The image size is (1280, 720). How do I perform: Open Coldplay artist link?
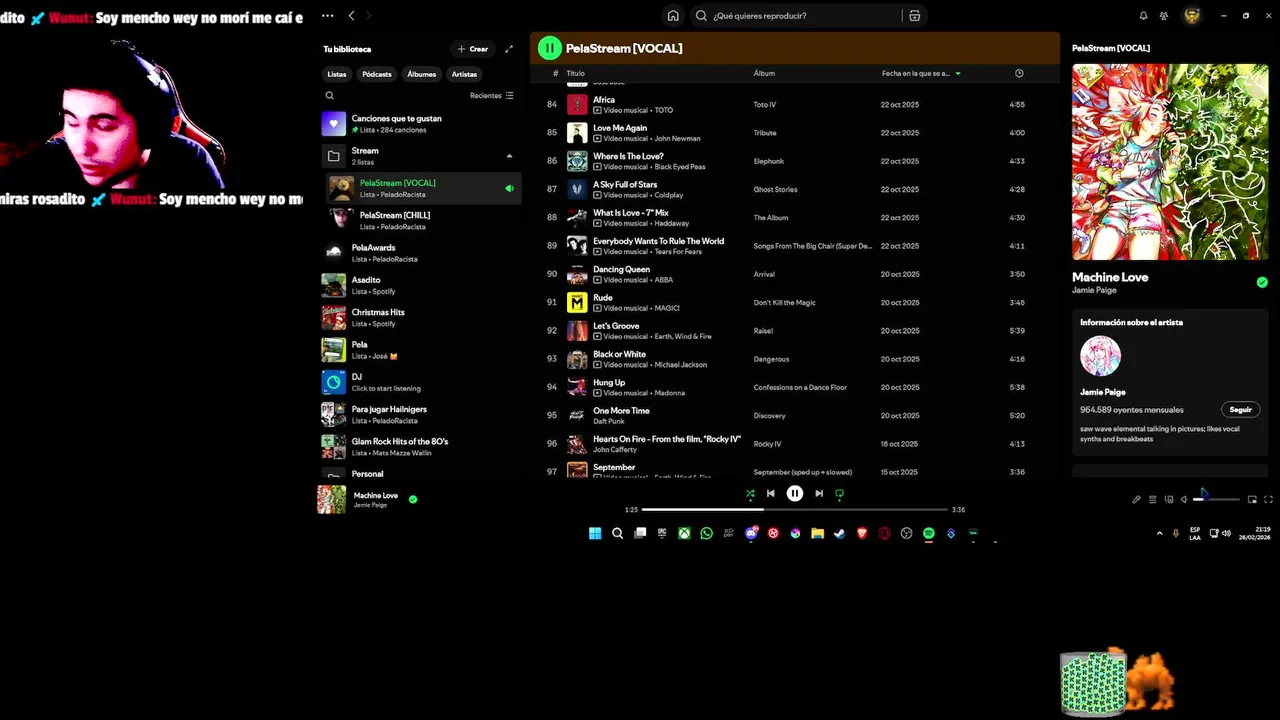pos(669,195)
